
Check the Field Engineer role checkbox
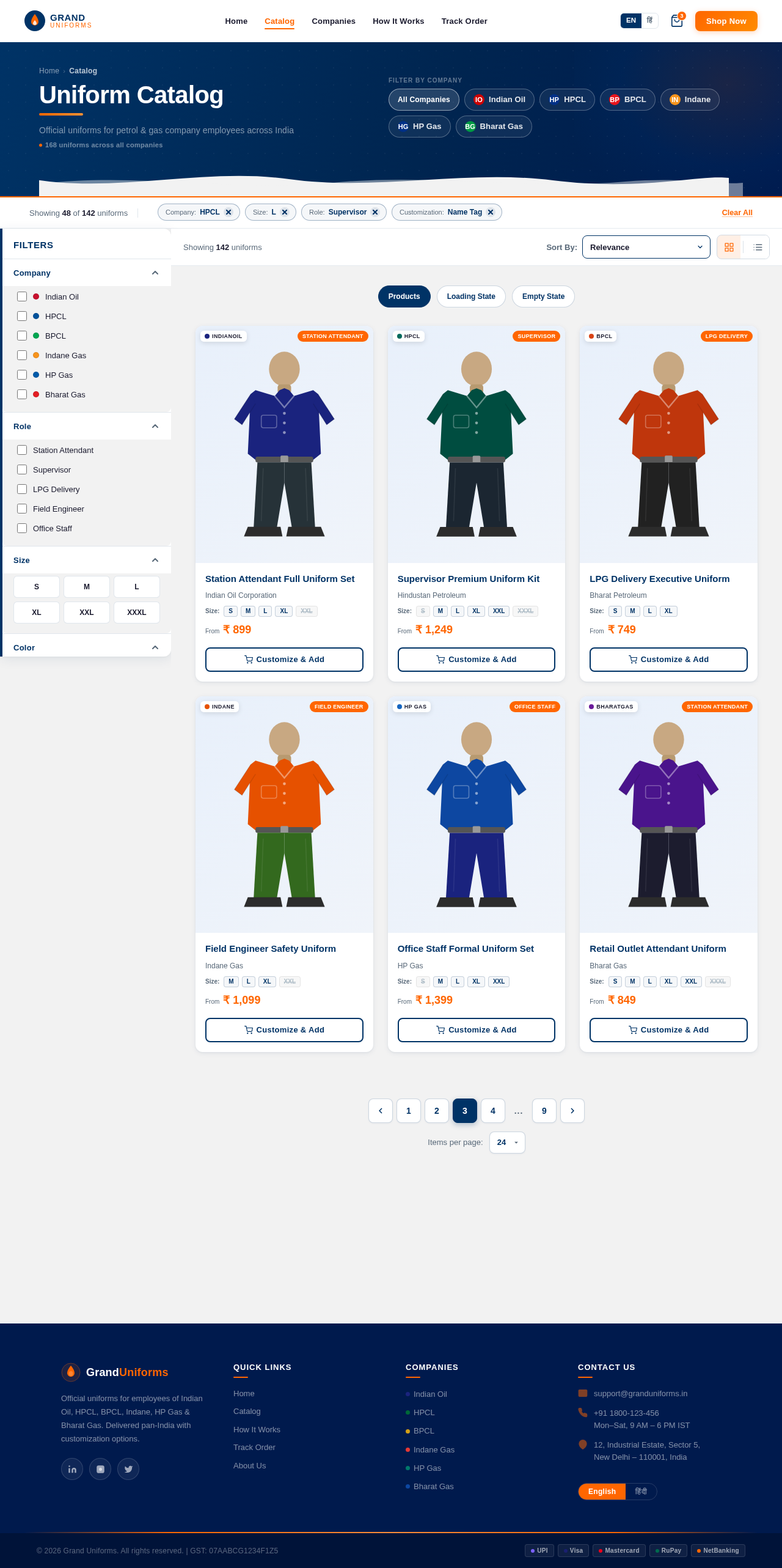pyautogui.click(x=22, y=509)
